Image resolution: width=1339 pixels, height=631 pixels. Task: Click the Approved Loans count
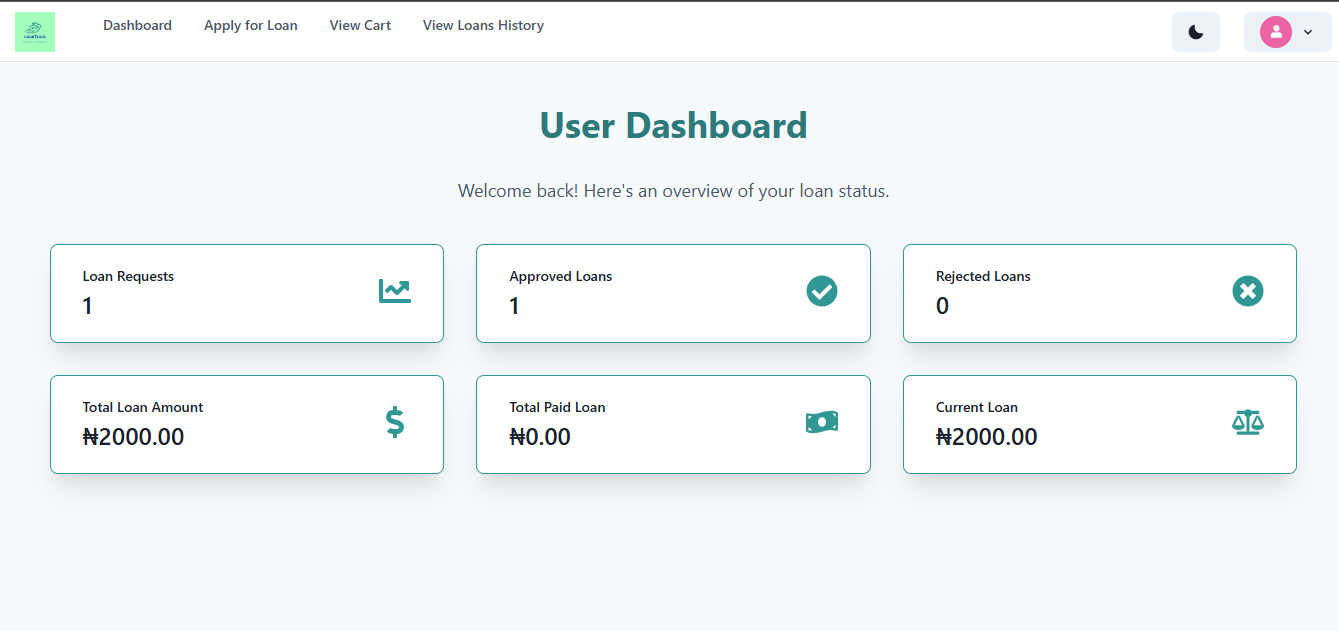[514, 306]
